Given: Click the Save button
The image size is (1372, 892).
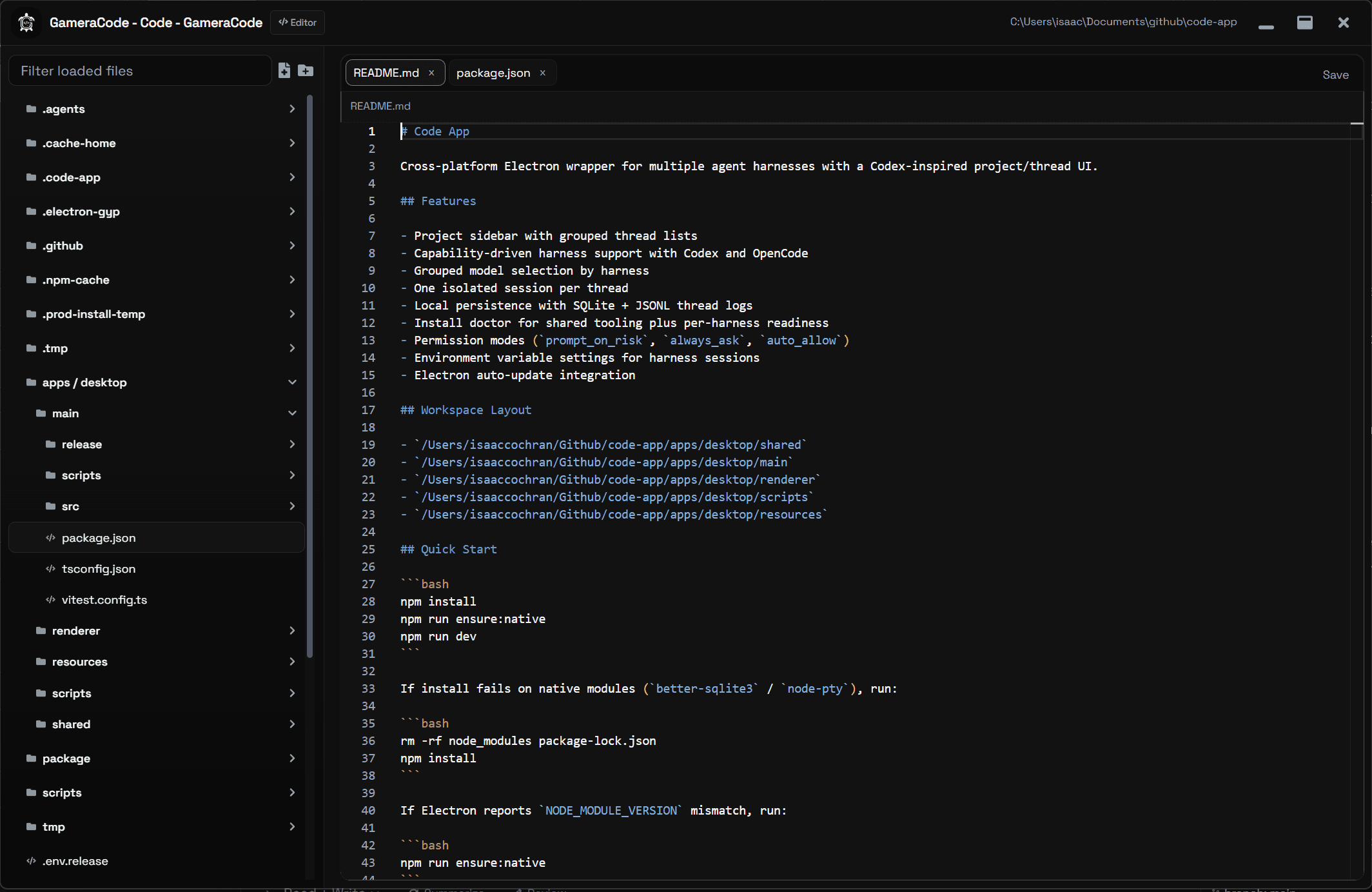Looking at the screenshot, I should coord(1335,75).
